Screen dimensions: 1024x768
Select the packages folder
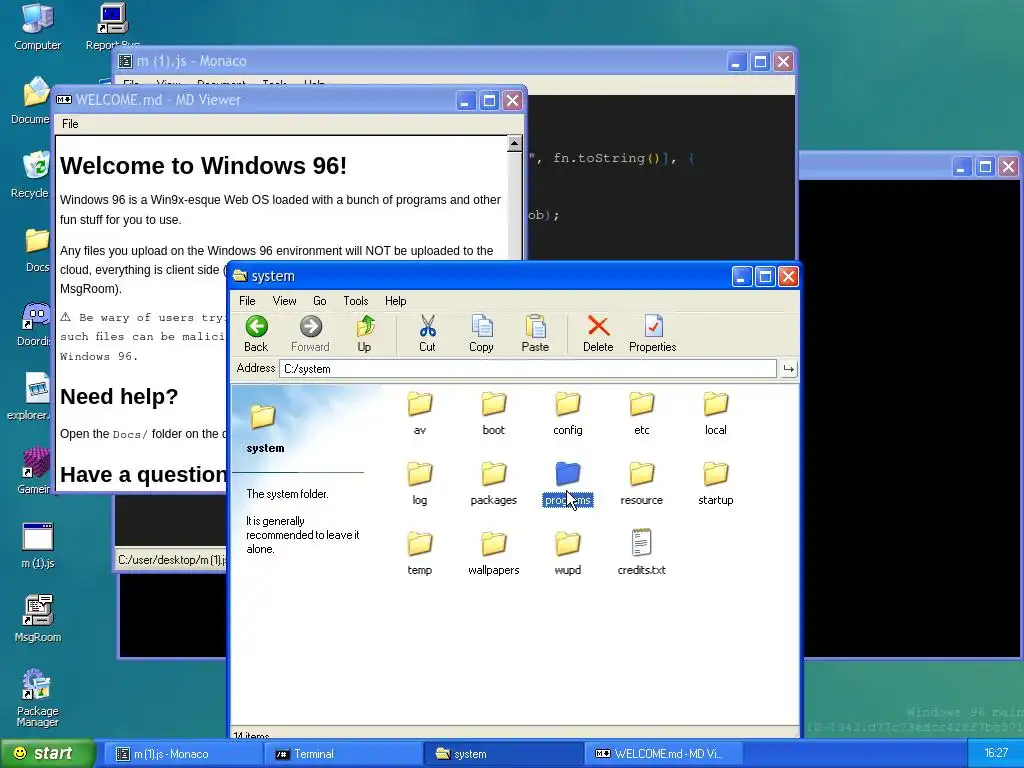[x=494, y=483]
